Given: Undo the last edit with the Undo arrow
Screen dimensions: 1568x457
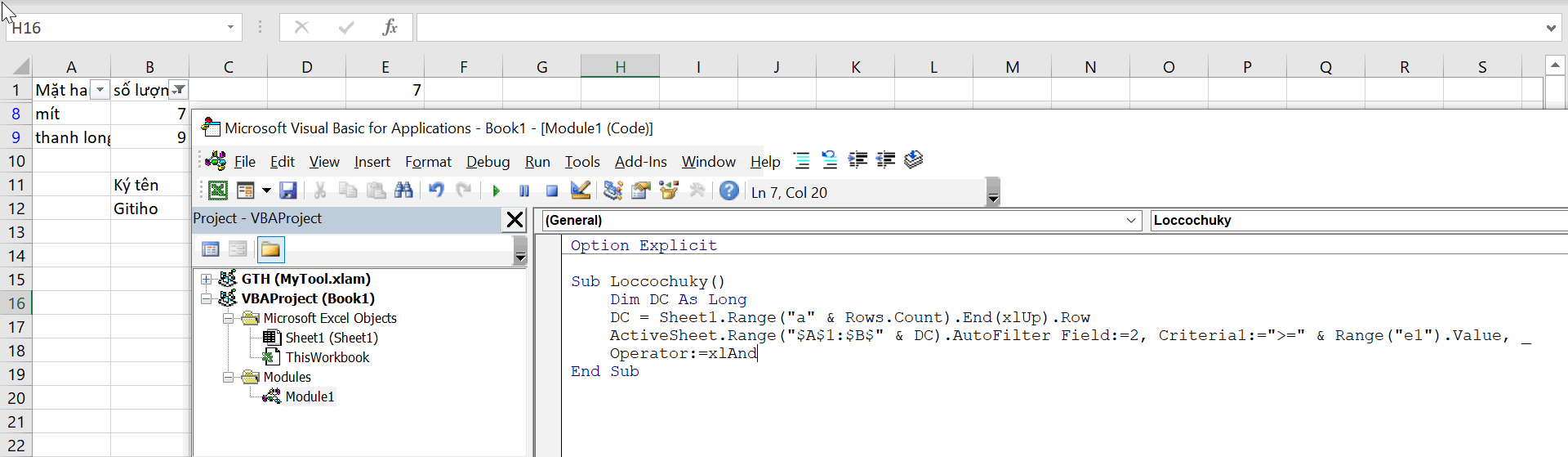Looking at the screenshot, I should [x=436, y=191].
